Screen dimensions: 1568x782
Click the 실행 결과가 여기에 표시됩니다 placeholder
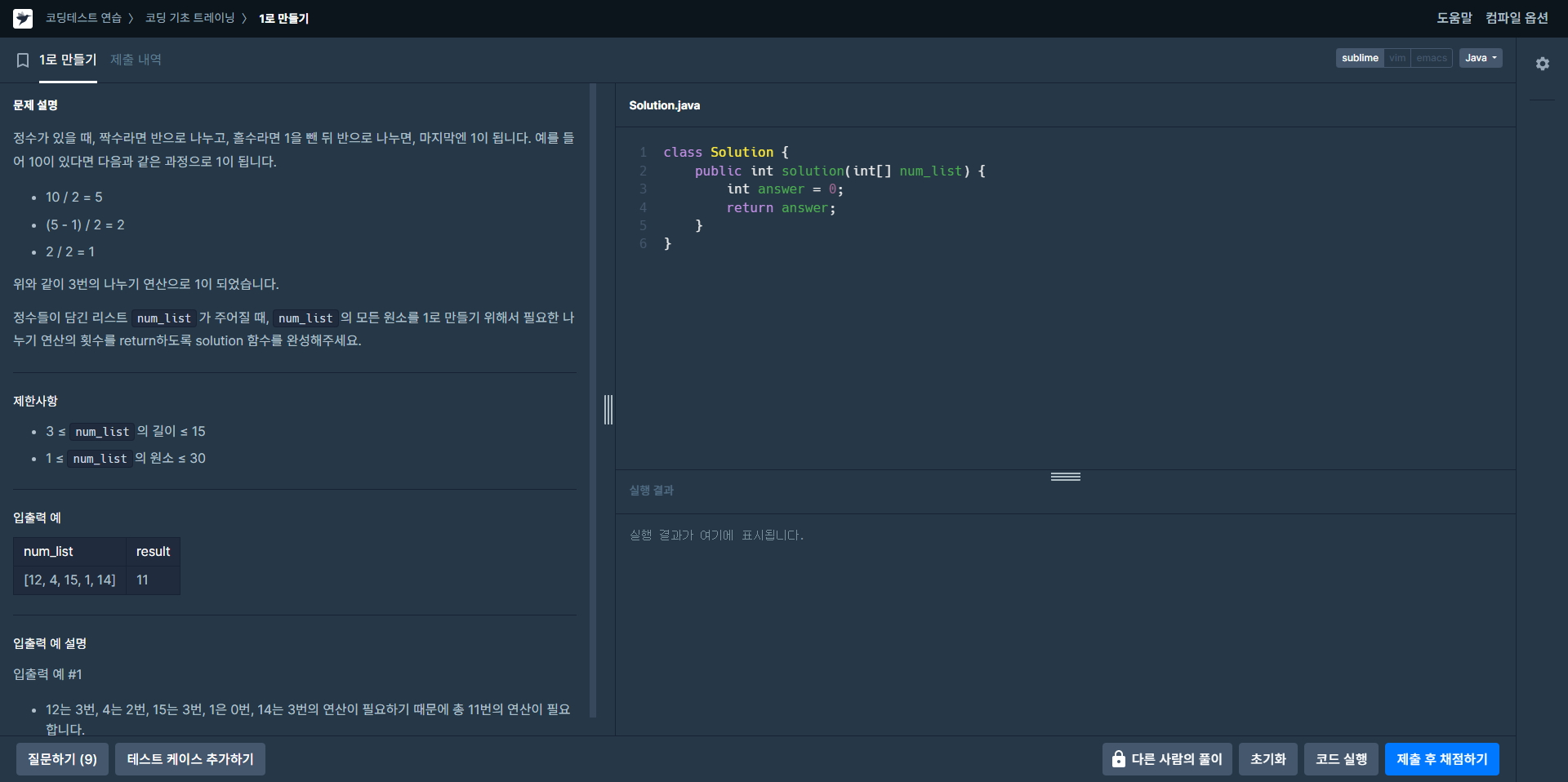tap(716, 535)
